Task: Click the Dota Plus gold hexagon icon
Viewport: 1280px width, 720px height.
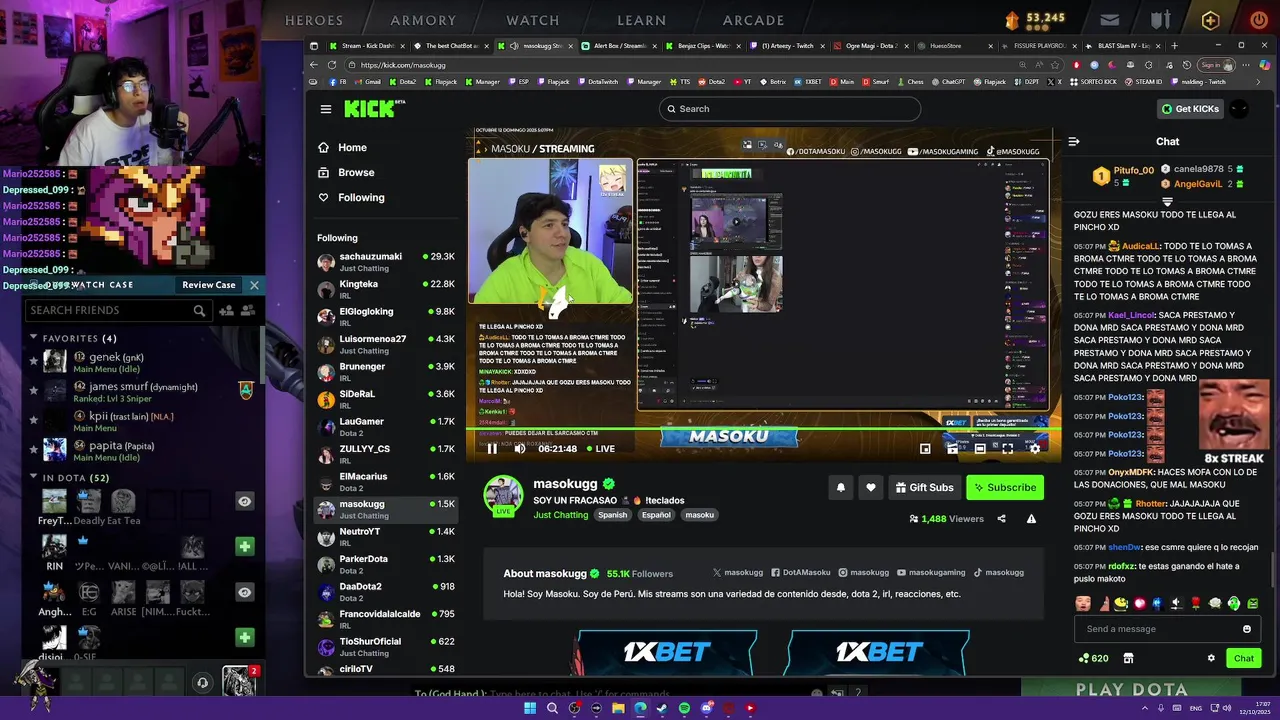Action: [x=1211, y=20]
